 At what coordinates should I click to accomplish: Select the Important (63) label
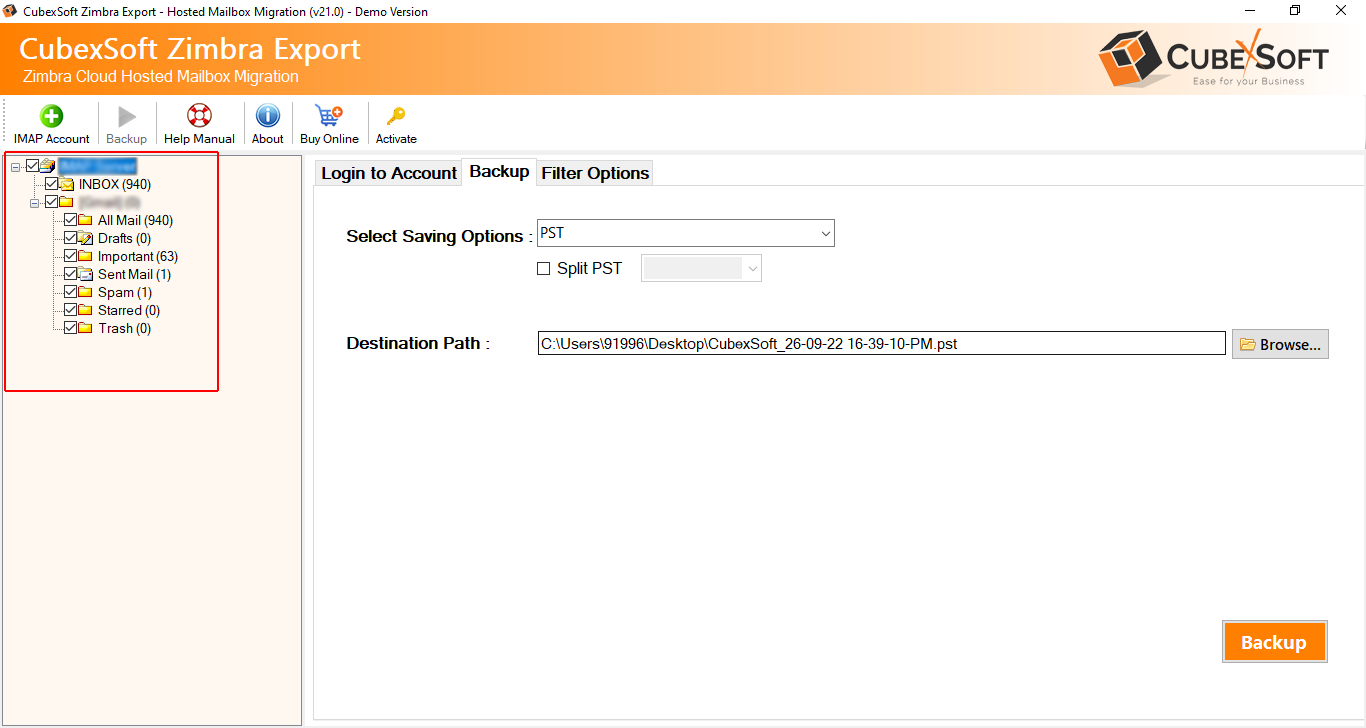coord(138,256)
